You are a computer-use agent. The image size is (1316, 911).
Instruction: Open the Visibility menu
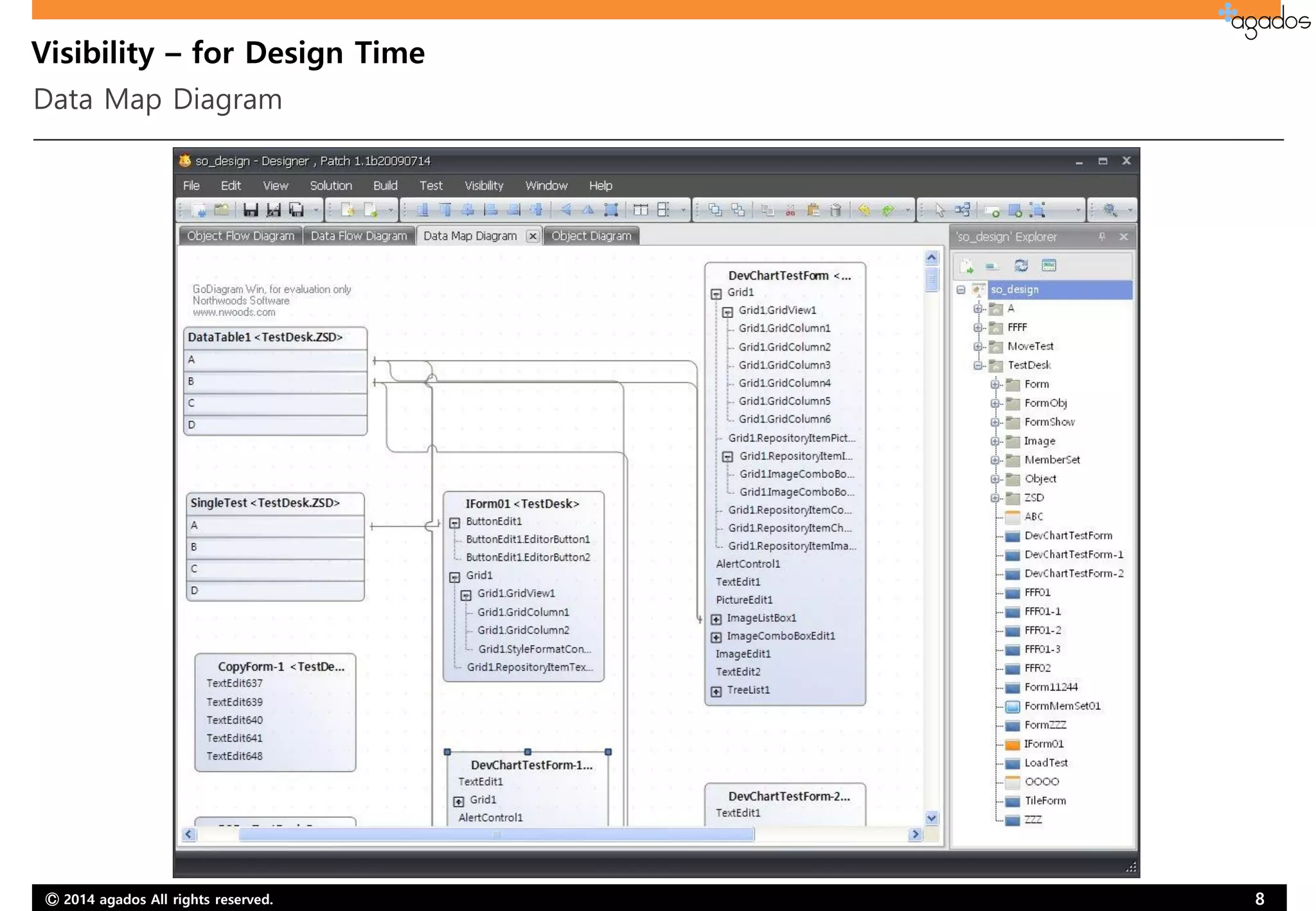point(483,186)
